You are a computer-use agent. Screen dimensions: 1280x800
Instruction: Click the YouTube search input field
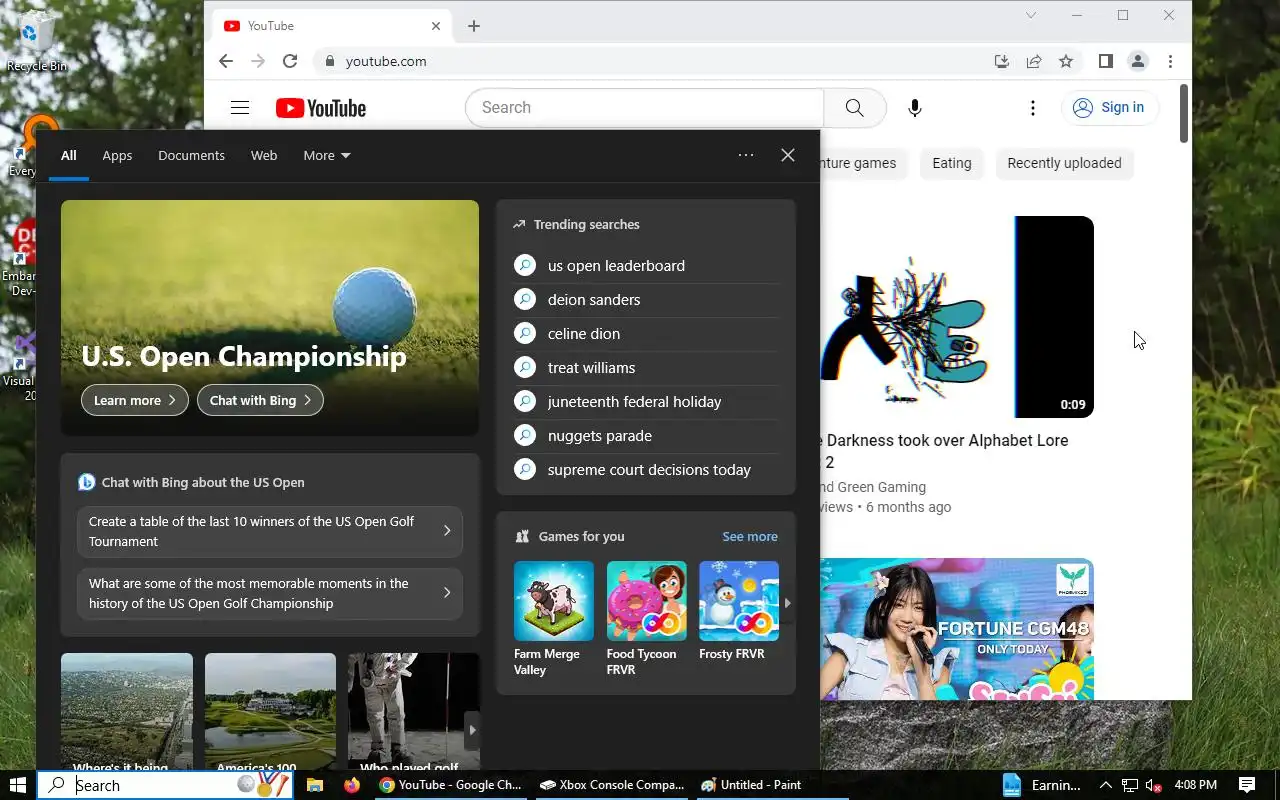(x=644, y=108)
